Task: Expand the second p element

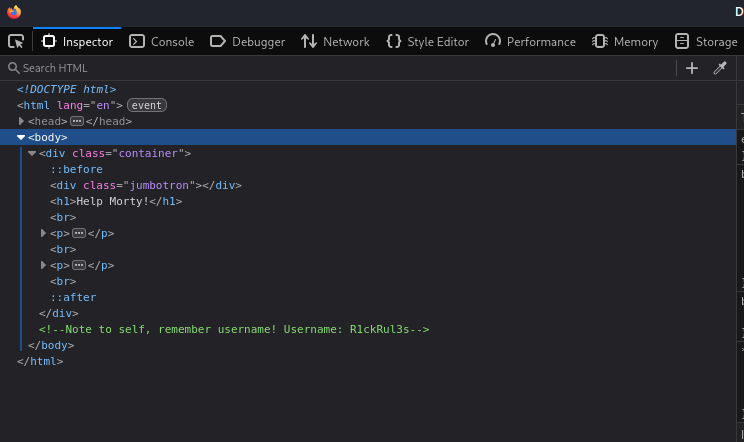Action: 43,265
